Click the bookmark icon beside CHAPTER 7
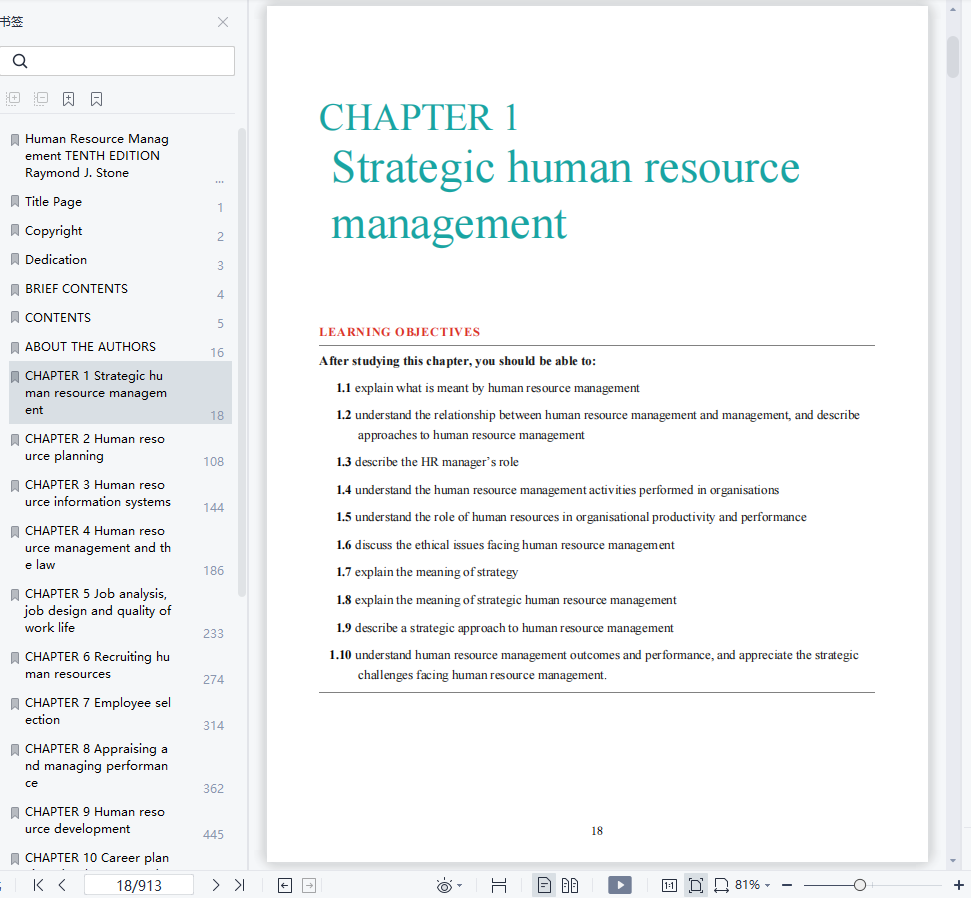 tap(15, 704)
